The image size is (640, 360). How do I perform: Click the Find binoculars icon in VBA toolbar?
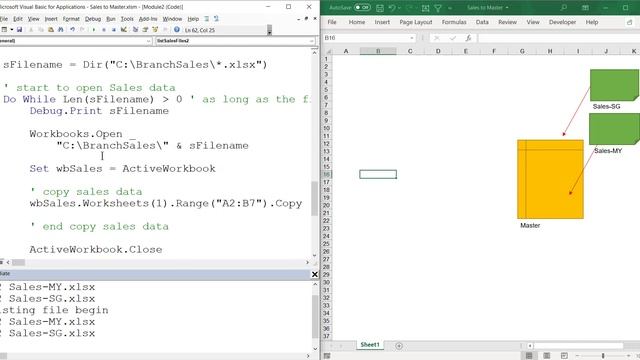tap(61, 29)
